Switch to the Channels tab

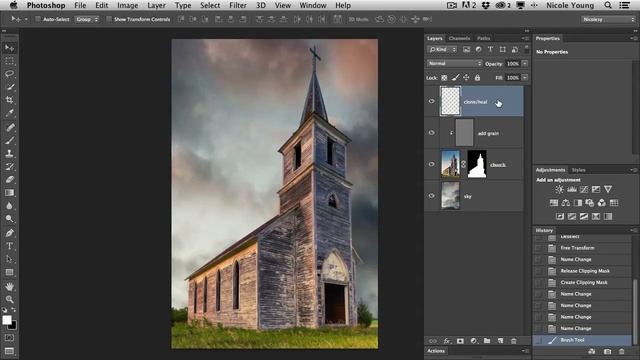(x=459, y=38)
